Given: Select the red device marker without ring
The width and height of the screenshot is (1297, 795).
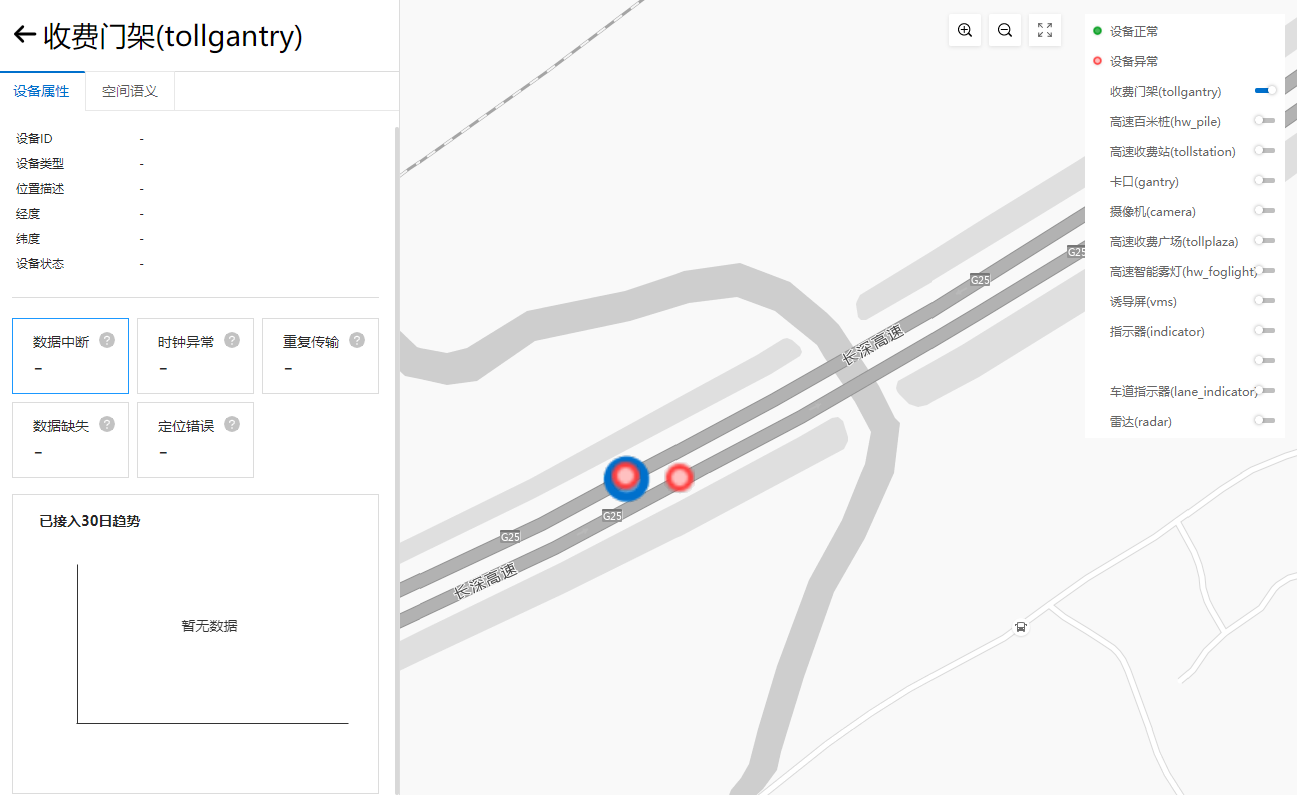Looking at the screenshot, I should pyautogui.click(x=680, y=478).
